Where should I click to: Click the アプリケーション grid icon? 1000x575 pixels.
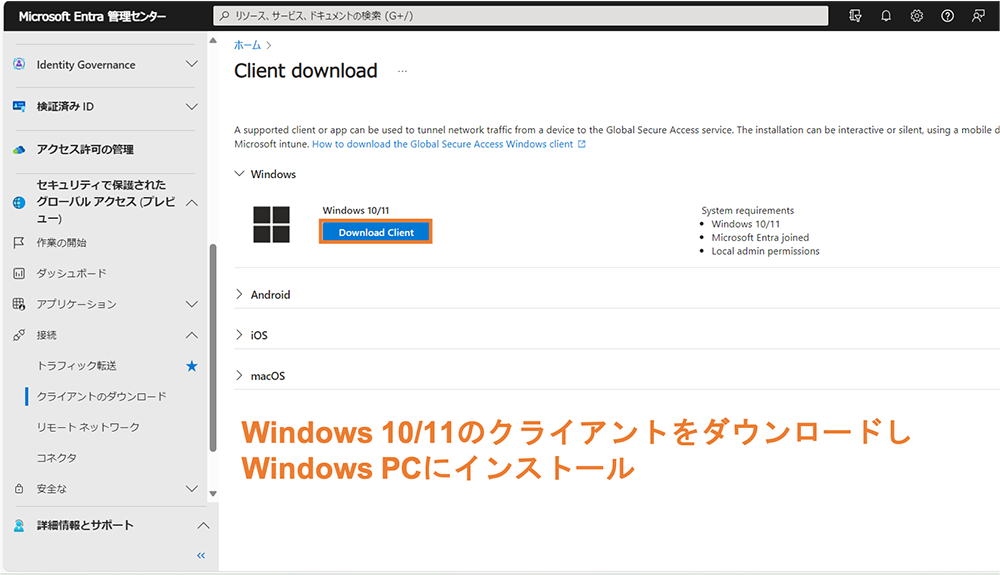[x=19, y=304]
